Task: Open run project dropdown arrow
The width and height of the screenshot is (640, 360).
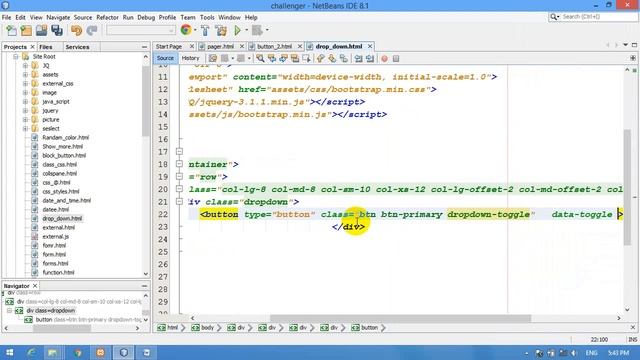Action: pos(246,30)
